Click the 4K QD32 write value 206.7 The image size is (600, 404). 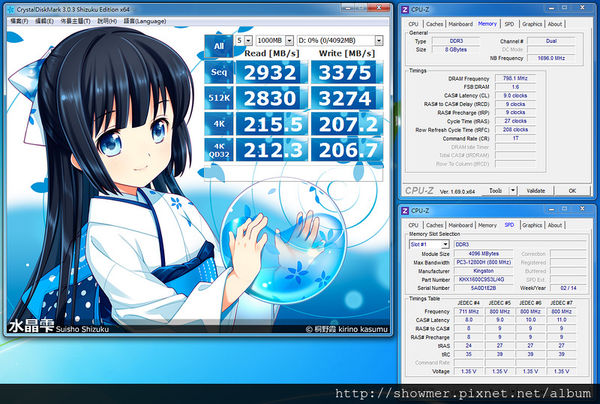(x=346, y=150)
